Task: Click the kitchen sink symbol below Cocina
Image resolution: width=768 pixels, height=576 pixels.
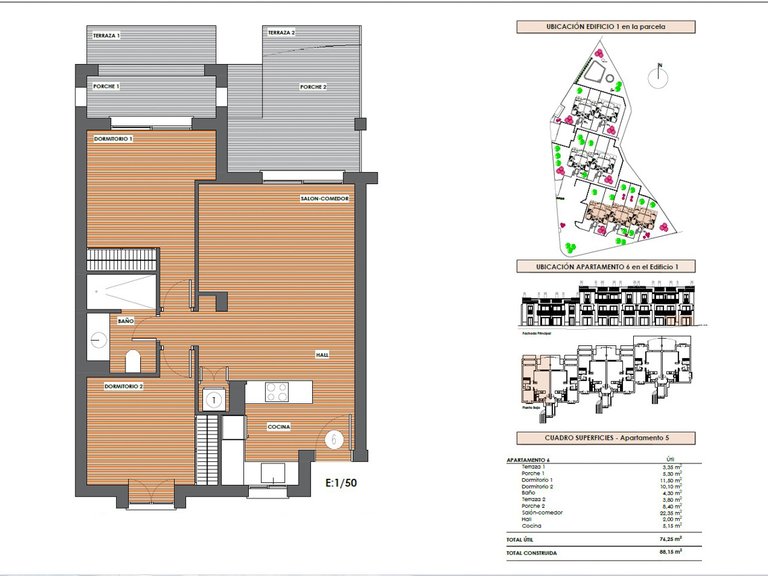Action: click(x=272, y=473)
